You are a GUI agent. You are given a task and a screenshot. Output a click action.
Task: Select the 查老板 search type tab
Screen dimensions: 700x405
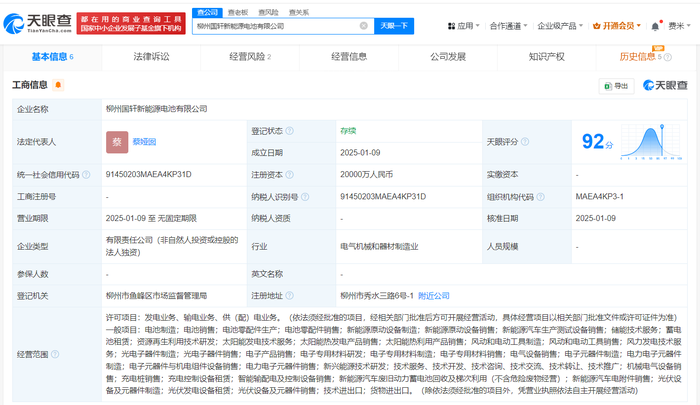tap(238, 11)
